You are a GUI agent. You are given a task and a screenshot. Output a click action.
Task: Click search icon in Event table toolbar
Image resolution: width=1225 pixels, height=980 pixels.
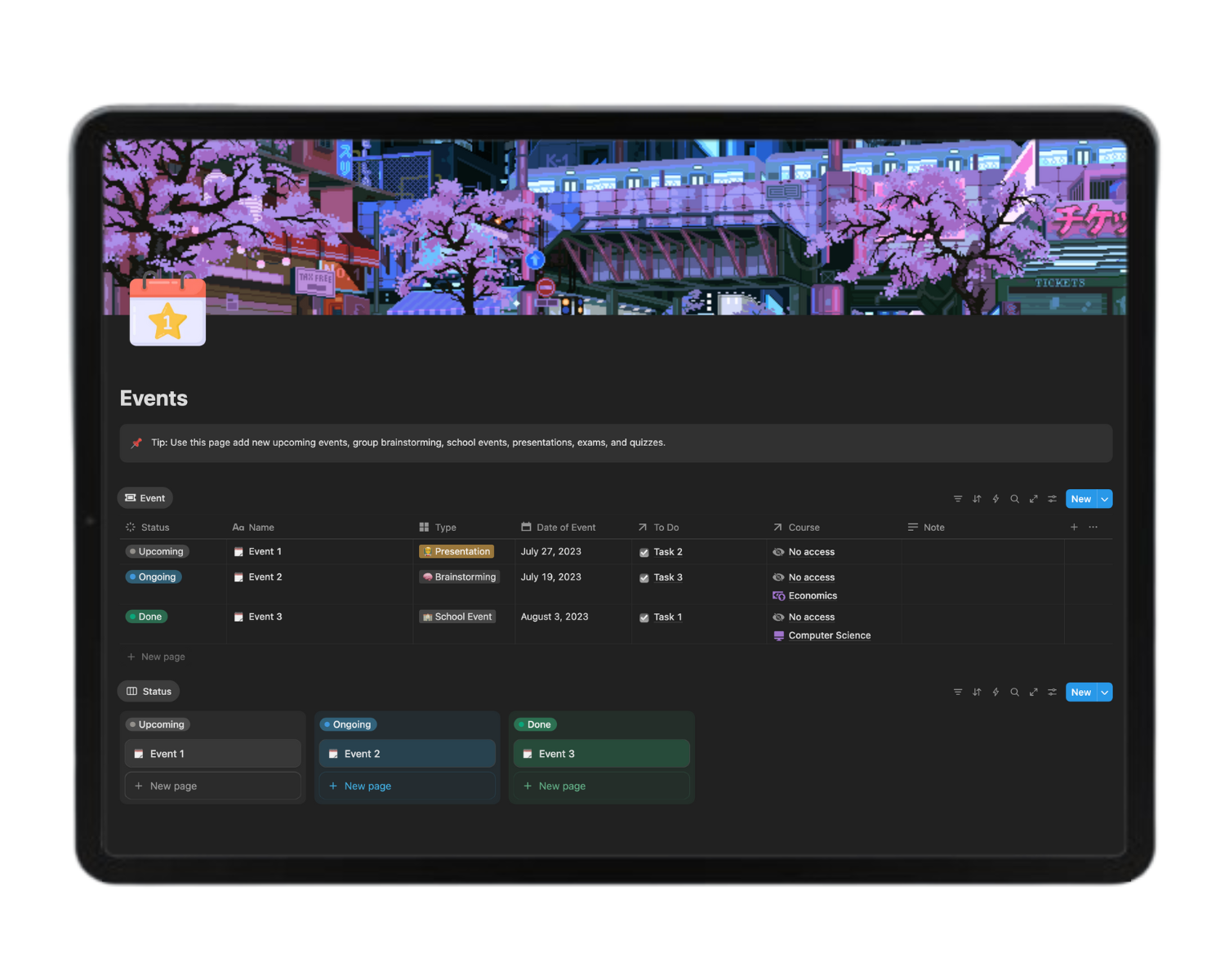1014,499
